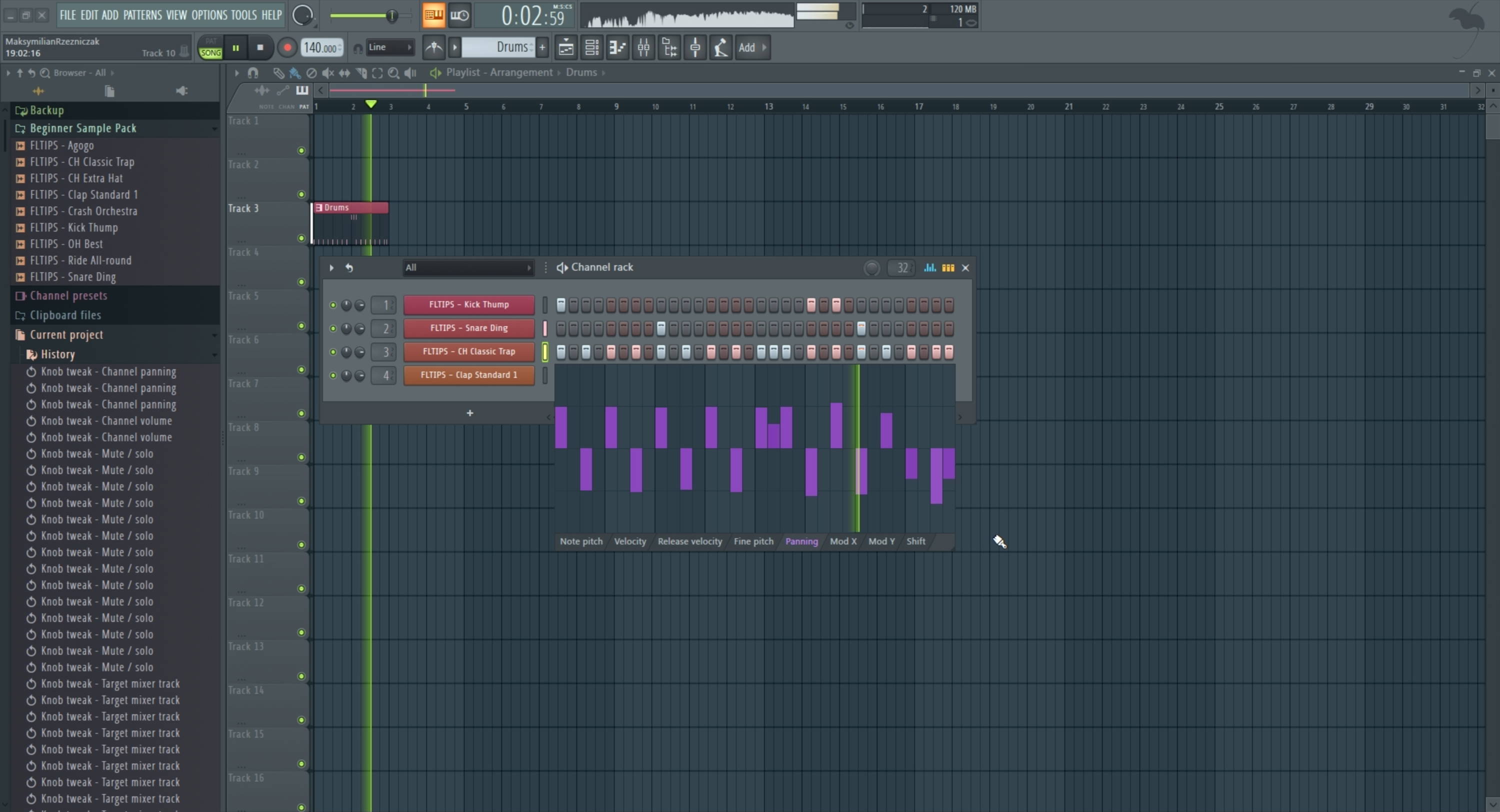This screenshot has width=1500, height=812.
Task: Click the FLTIPS - Kick Thump channel button
Action: (469, 304)
